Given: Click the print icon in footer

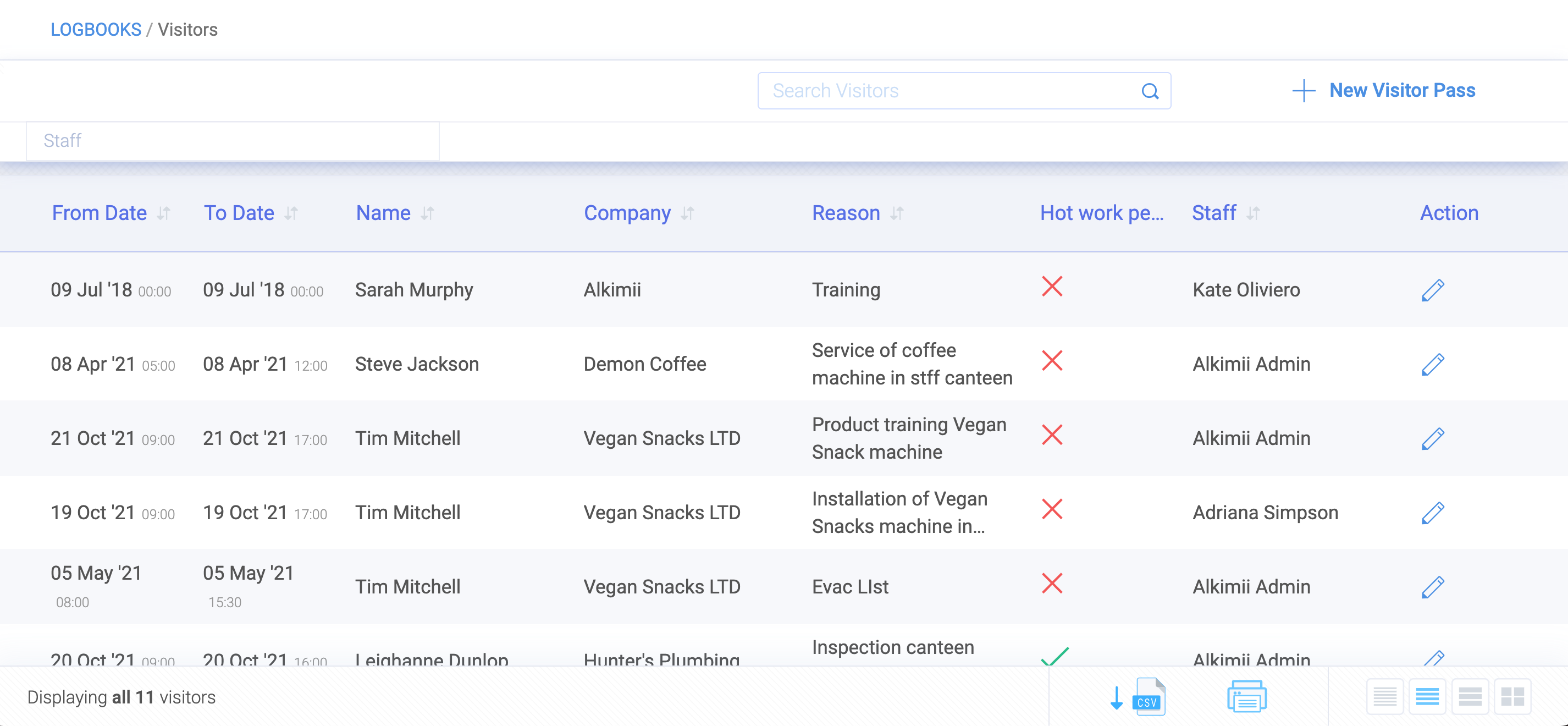Looking at the screenshot, I should pos(1246,697).
